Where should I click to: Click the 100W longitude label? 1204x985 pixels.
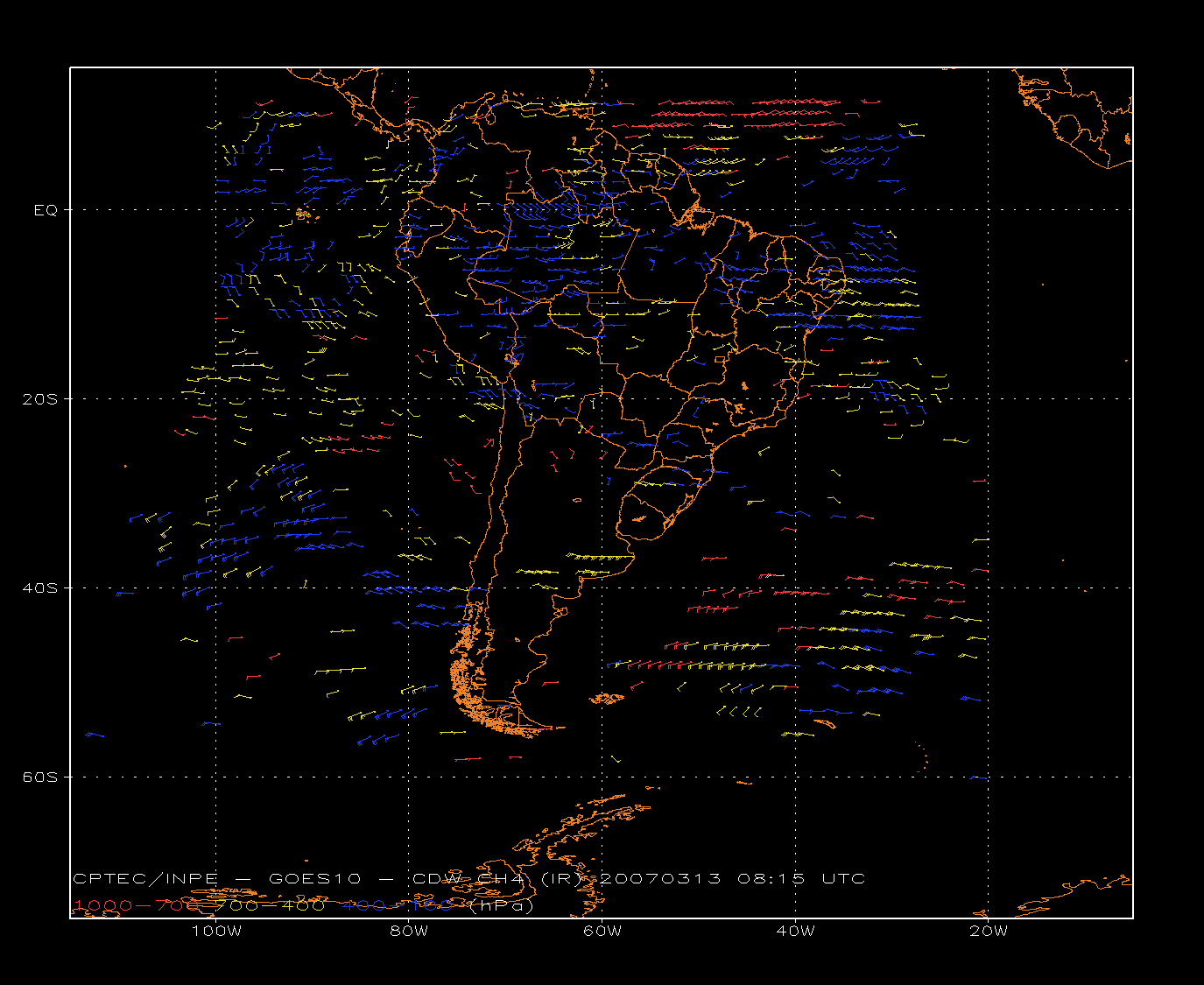[216, 931]
